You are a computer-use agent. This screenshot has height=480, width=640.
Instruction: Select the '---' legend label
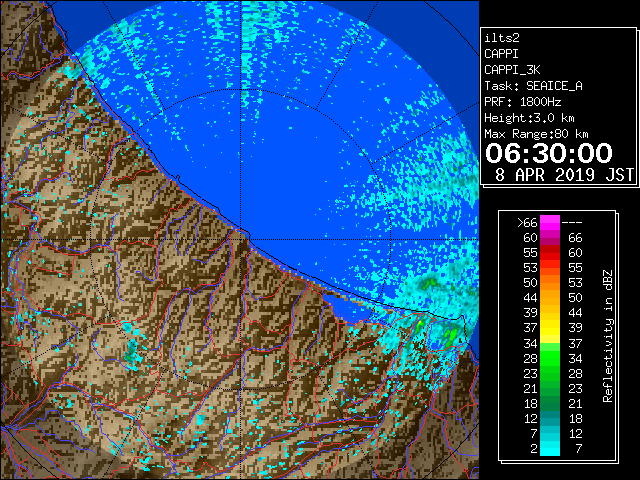tap(572, 223)
